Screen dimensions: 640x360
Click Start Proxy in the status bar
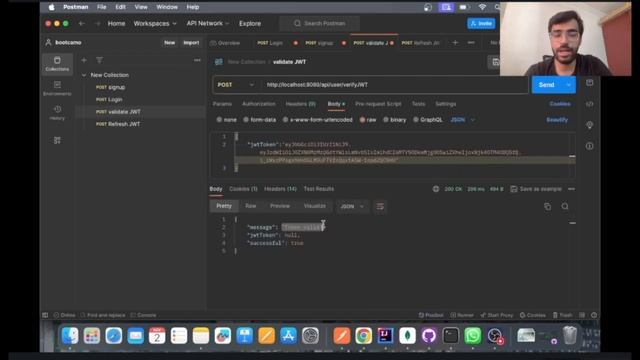point(497,315)
